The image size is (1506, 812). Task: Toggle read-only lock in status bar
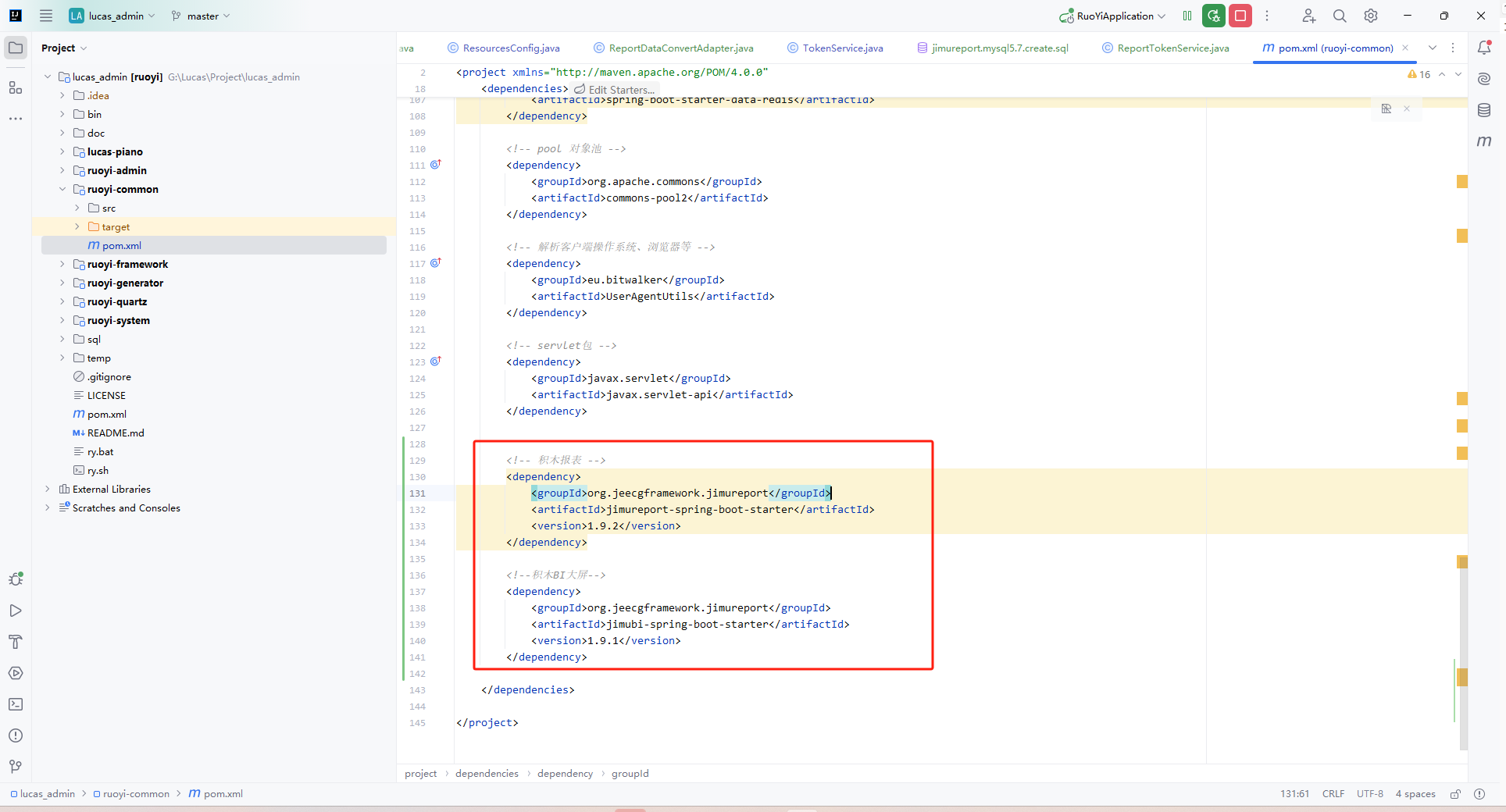[1456, 793]
